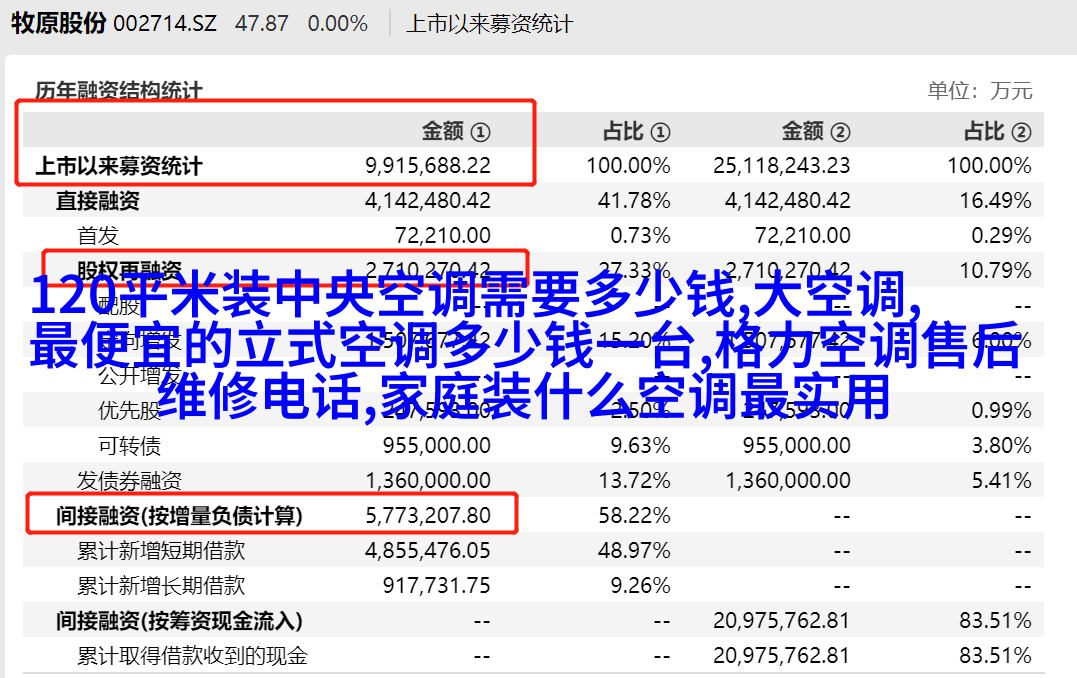Click the 上市以来募资统计 page title beside the price change
The image size is (1077, 678).
[489, 24]
